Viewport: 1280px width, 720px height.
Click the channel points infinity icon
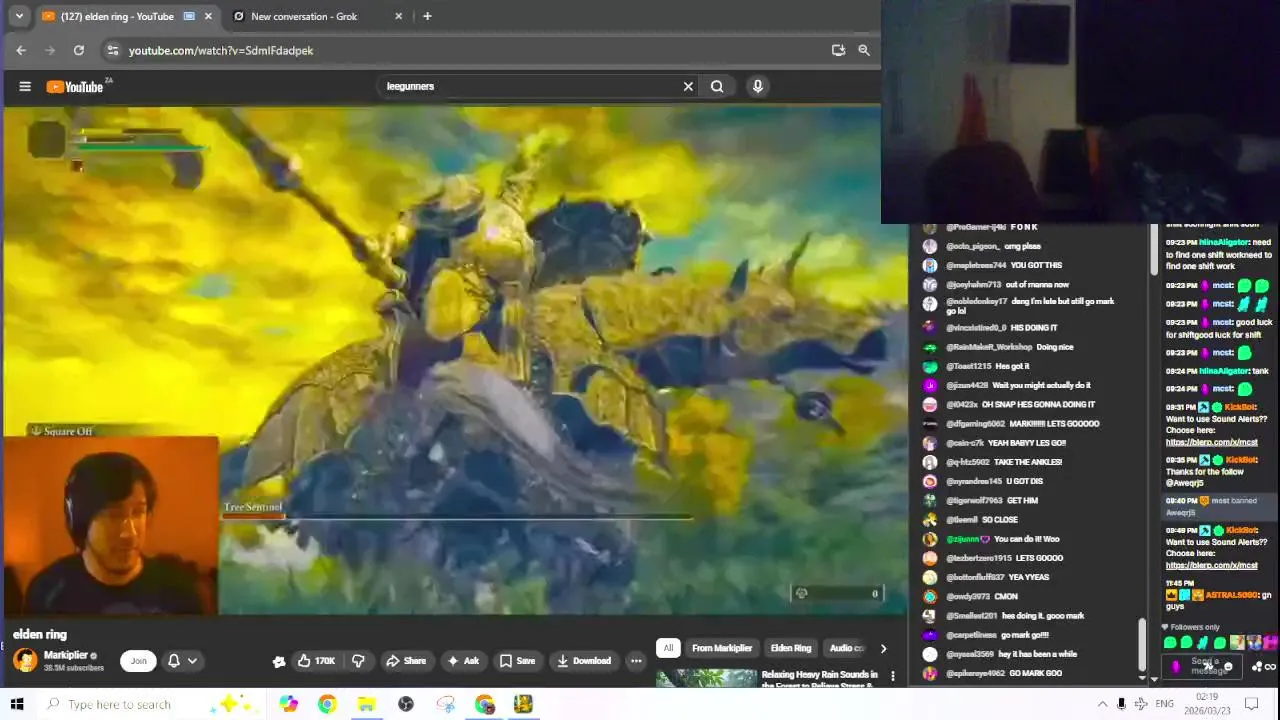(x=1270, y=667)
